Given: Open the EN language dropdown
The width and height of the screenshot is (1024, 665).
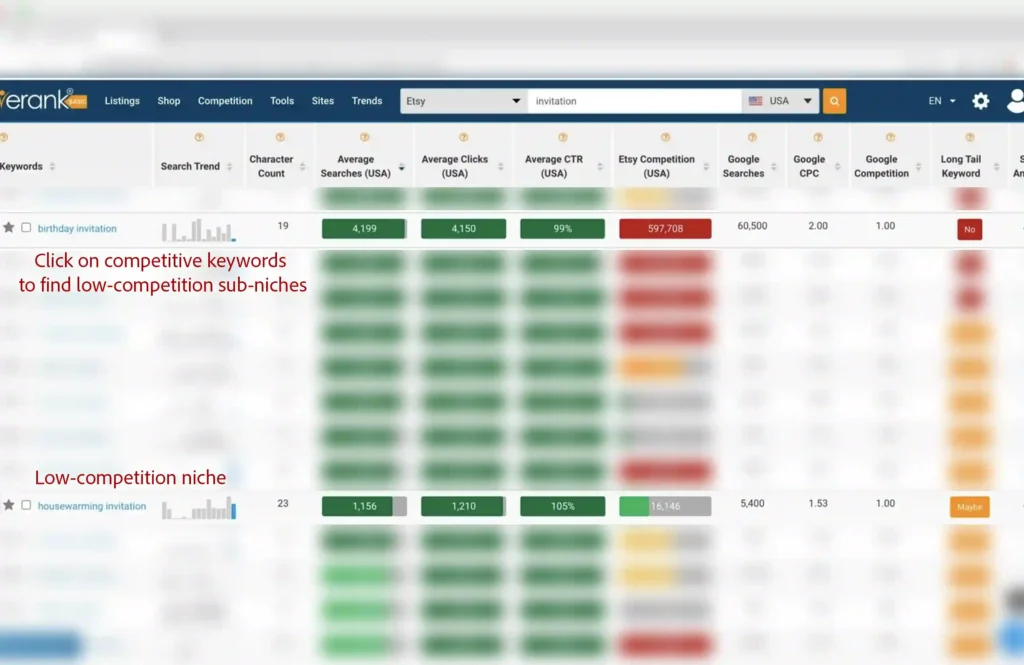Looking at the screenshot, I should click(x=941, y=101).
